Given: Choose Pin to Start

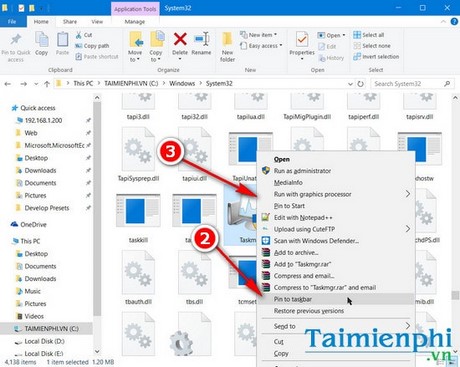Looking at the screenshot, I should coord(289,206).
